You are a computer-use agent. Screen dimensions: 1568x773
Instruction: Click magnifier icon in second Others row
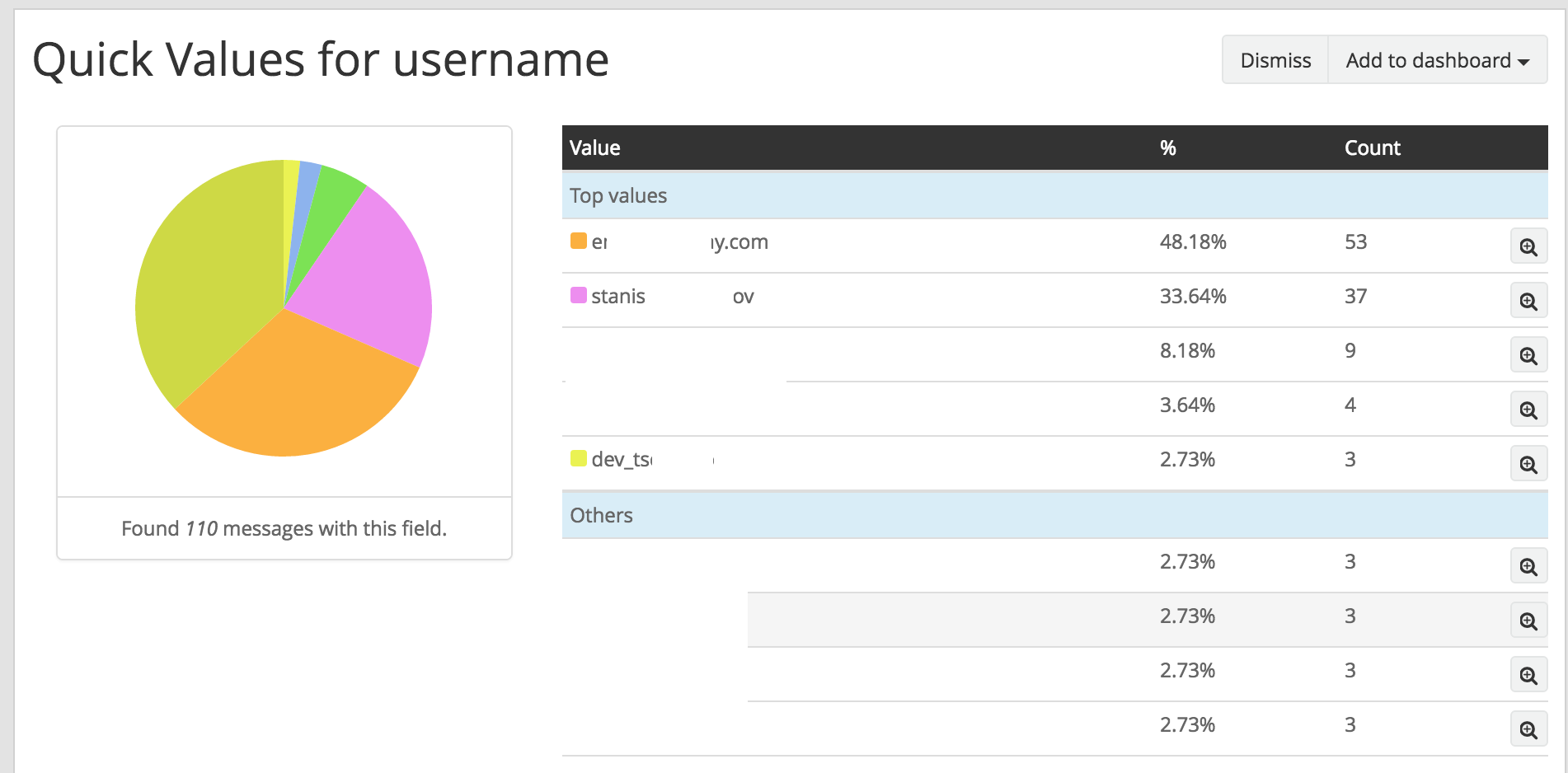pyautogui.click(x=1528, y=621)
